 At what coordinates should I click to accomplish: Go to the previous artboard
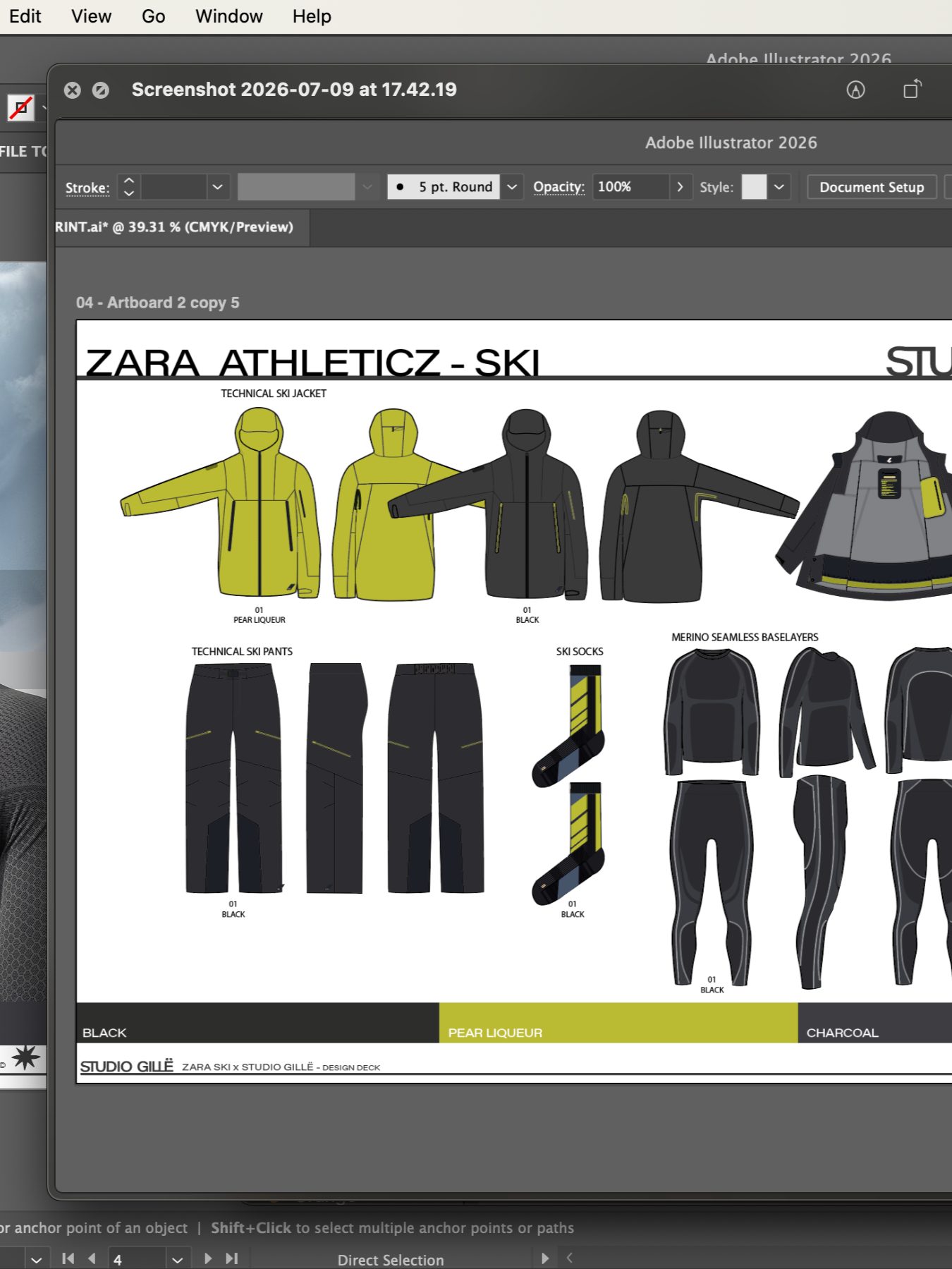(92, 1258)
